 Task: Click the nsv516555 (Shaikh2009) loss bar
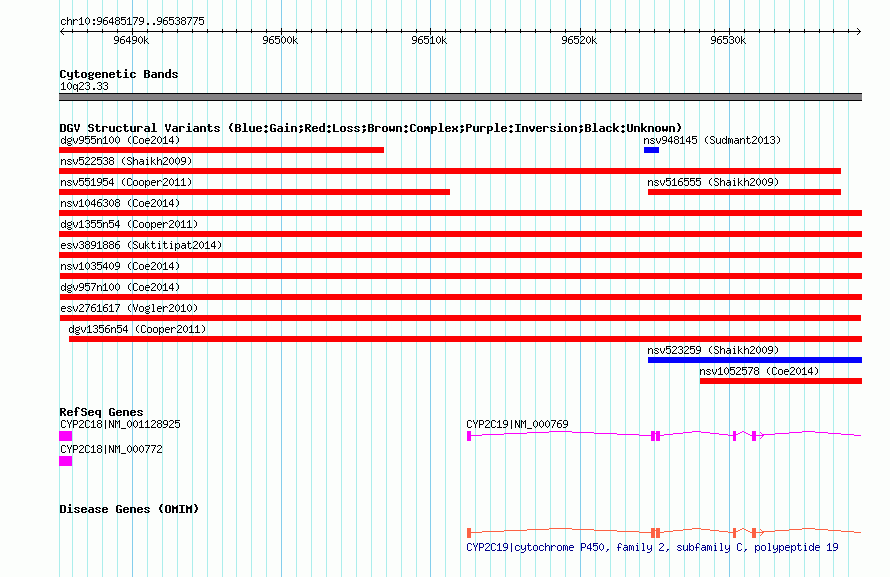pyautogui.click(x=744, y=192)
